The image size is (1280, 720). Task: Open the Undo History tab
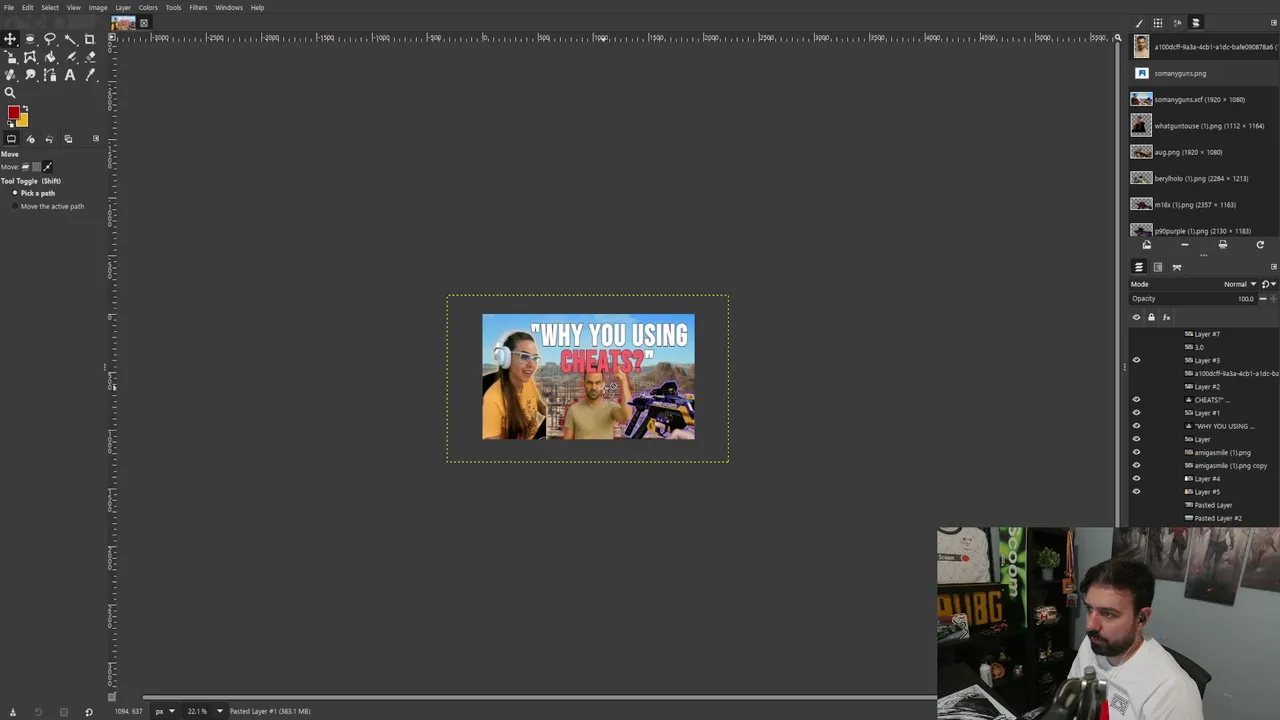[x=49, y=139]
